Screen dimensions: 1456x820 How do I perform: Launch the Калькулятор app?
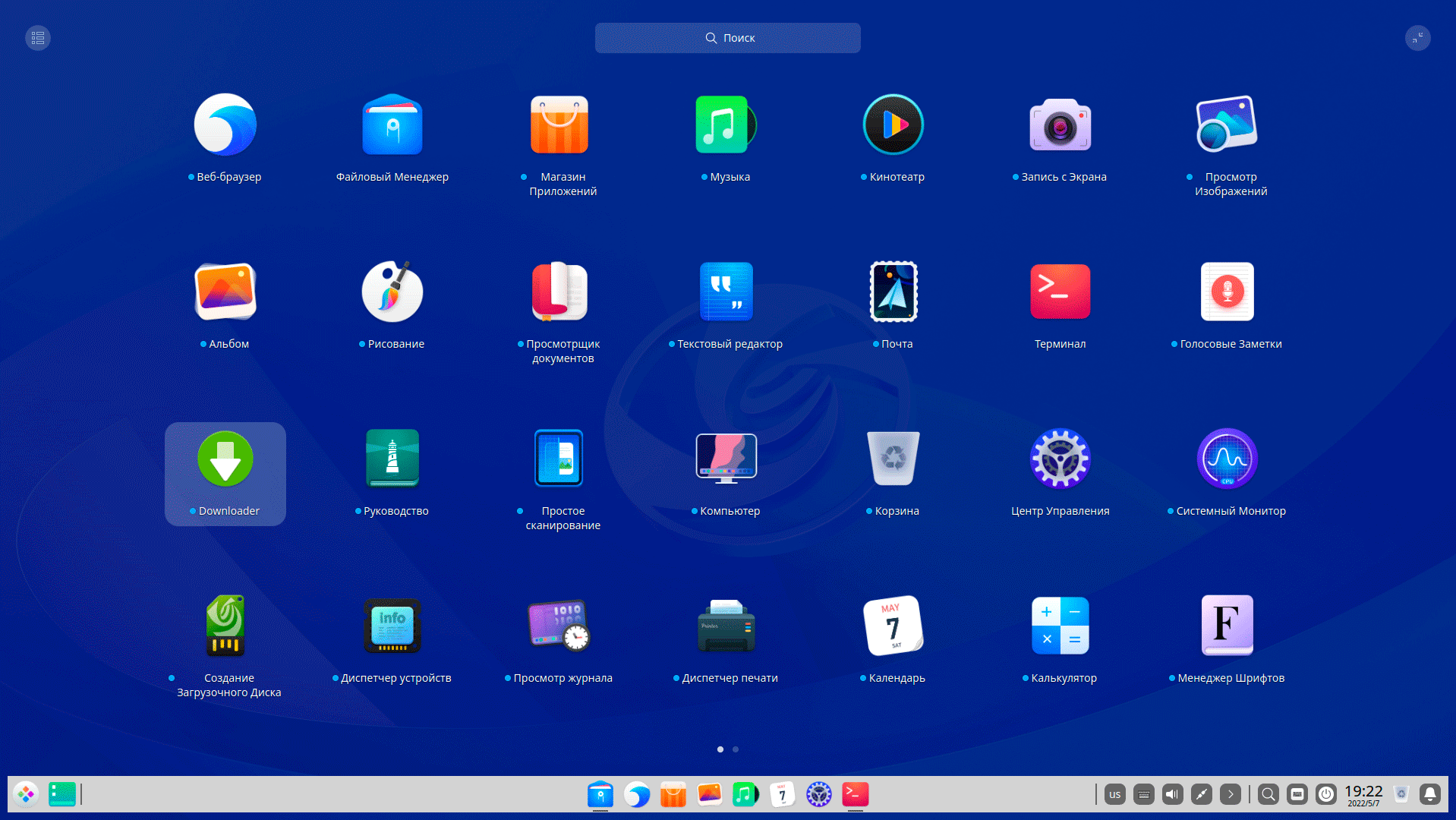click(x=1060, y=626)
